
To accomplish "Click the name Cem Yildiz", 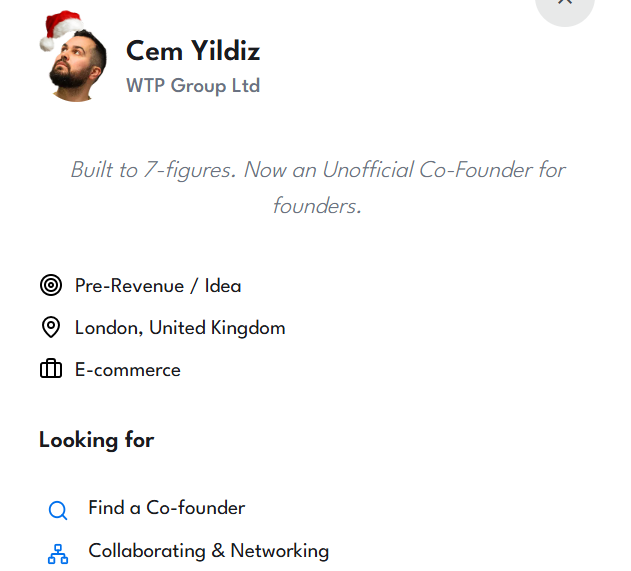I will pyautogui.click(x=193, y=50).
